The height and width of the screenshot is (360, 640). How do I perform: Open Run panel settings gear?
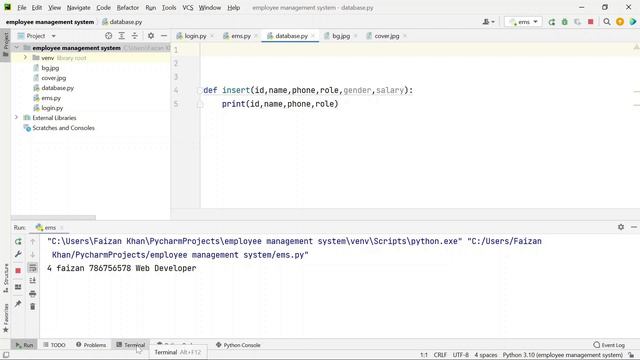click(x=621, y=227)
